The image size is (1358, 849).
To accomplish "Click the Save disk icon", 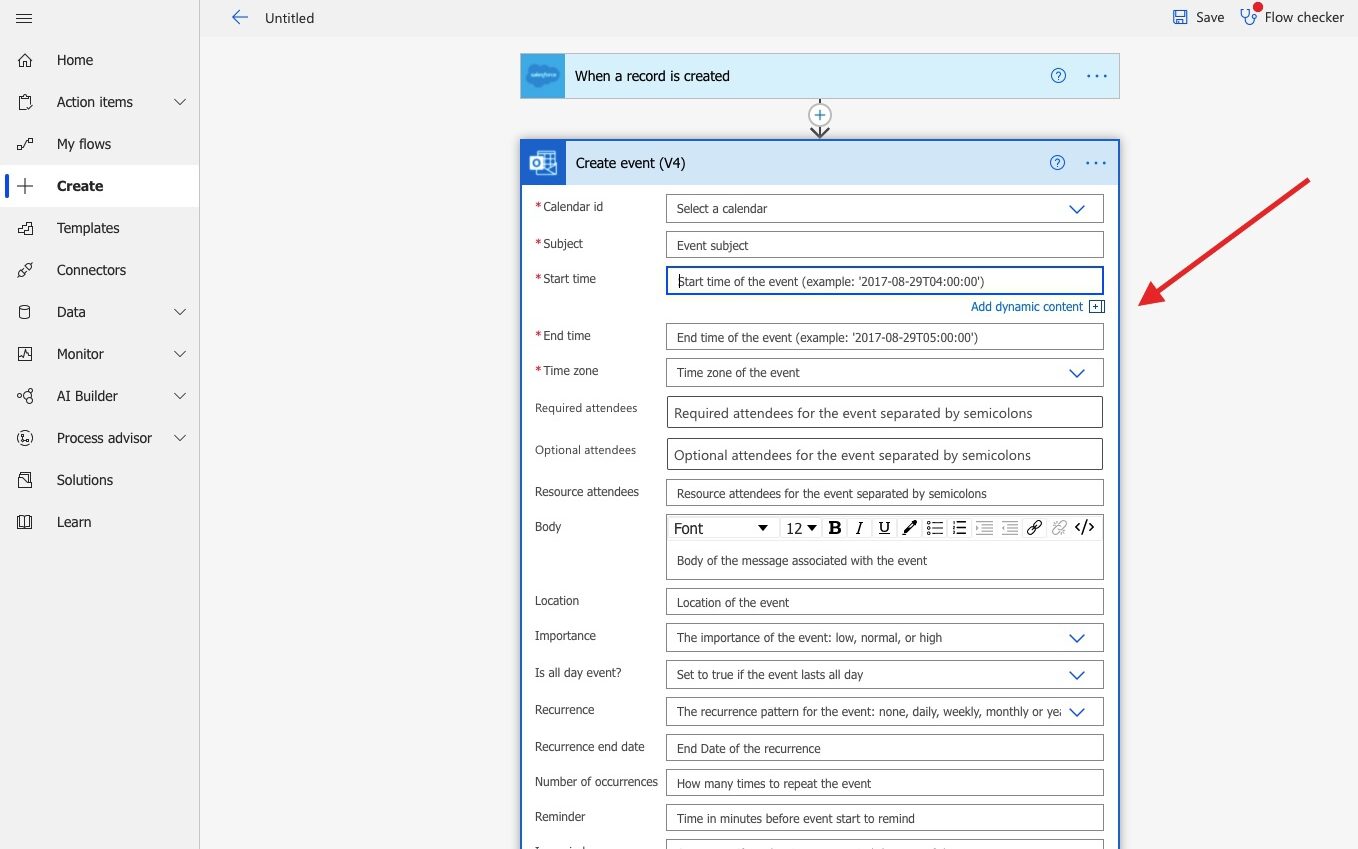I will 1180,17.
